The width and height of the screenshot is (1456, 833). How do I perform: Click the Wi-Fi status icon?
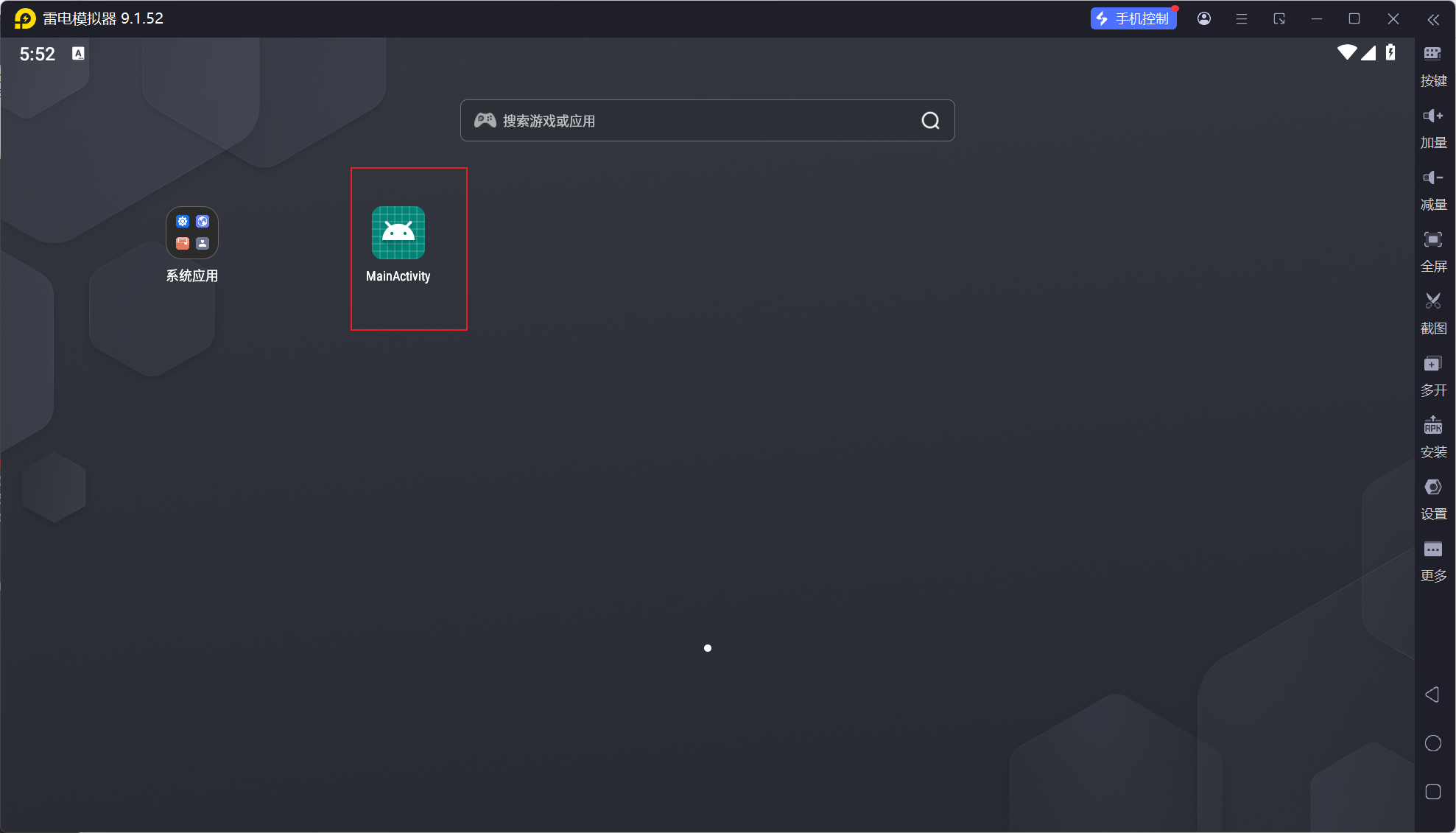(x=1347, y=52)
